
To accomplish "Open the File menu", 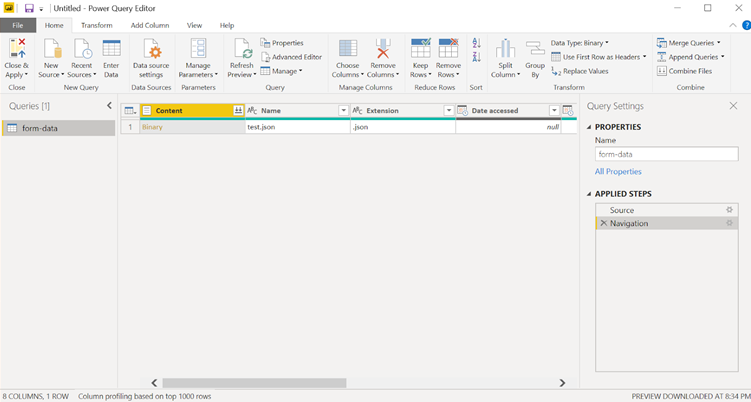I will coord(18,25).
